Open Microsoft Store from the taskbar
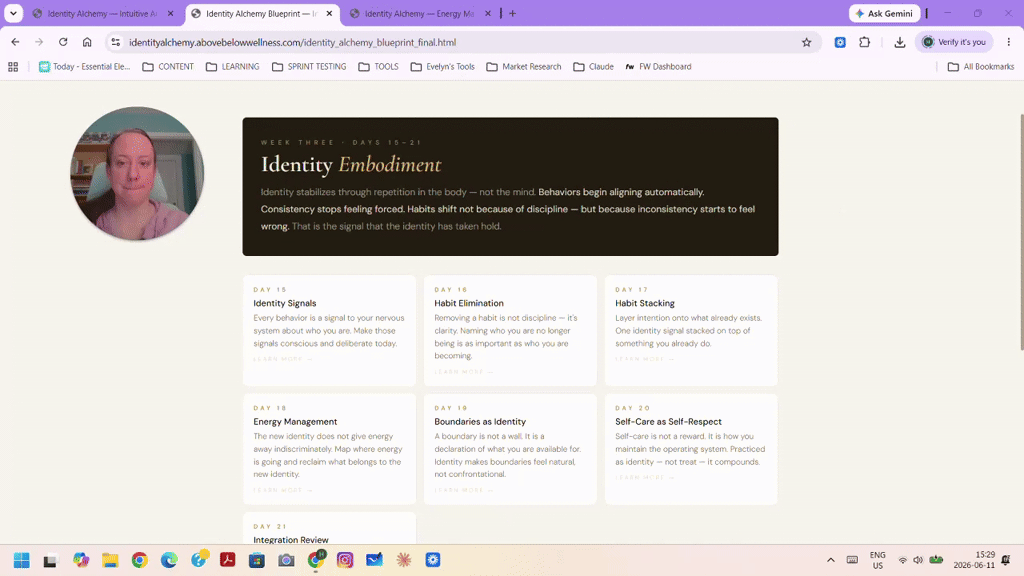Screen dimensions: 1024x576 pyautogui.click(x=257, y=560)
